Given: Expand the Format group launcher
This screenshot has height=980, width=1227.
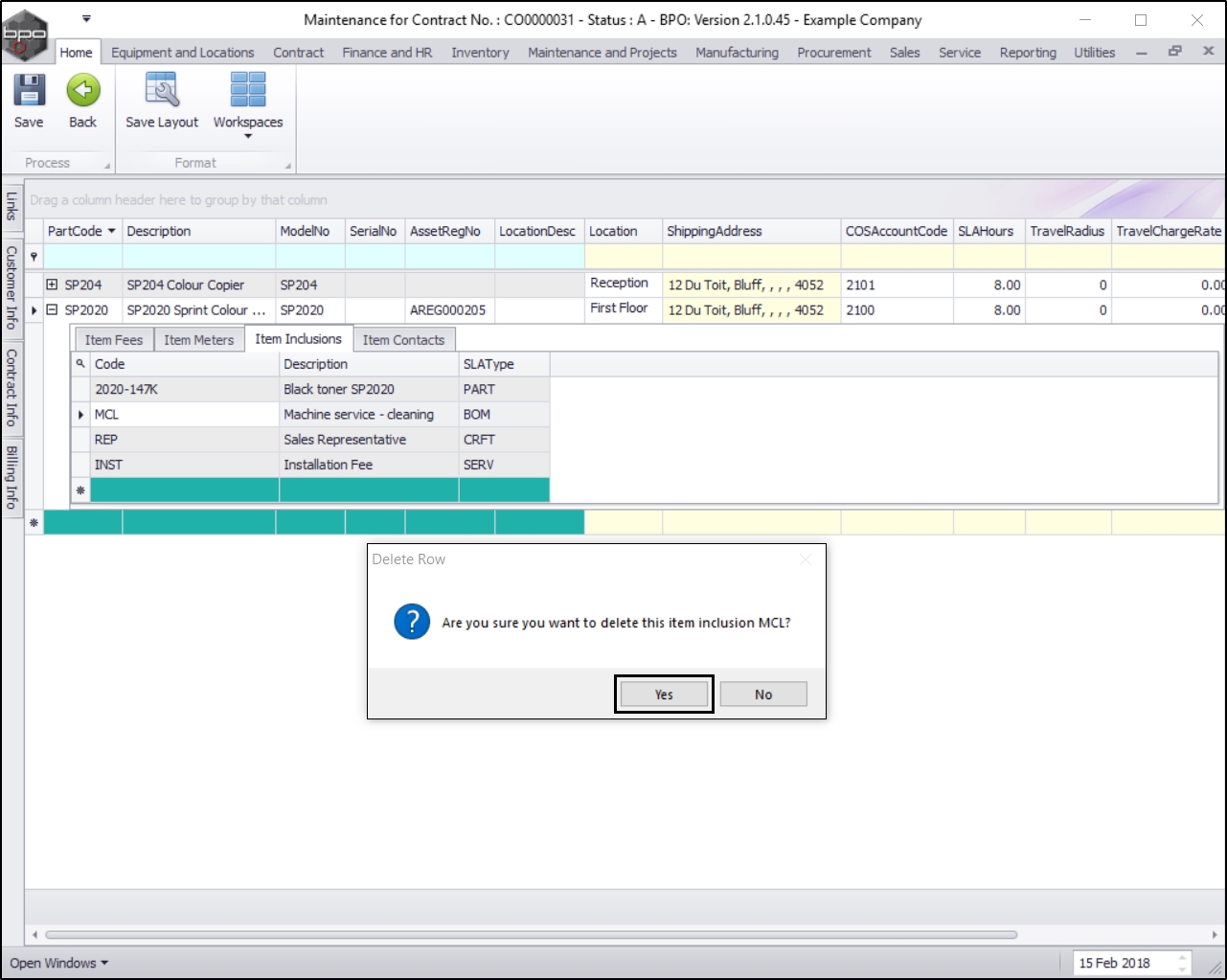Looking at the screenshot, I should (x=288, y=166).
